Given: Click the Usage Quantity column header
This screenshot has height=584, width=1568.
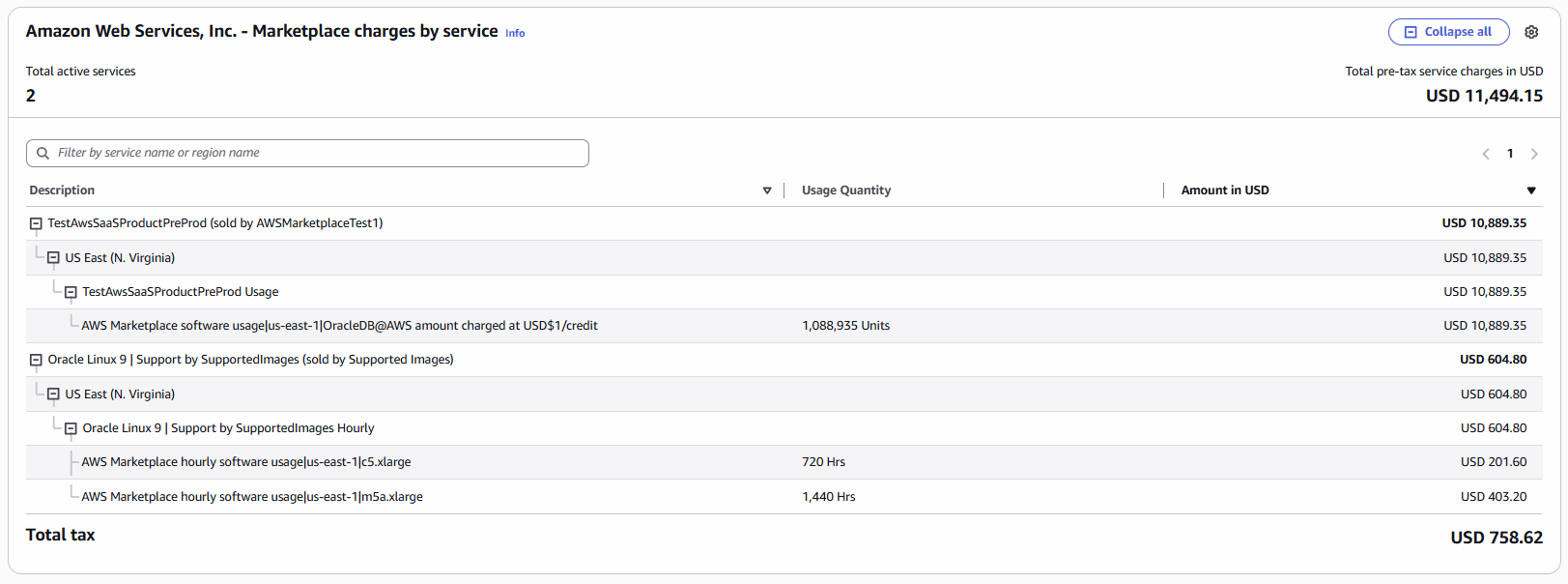Looking at the screenshot, I should click(846, 190).
